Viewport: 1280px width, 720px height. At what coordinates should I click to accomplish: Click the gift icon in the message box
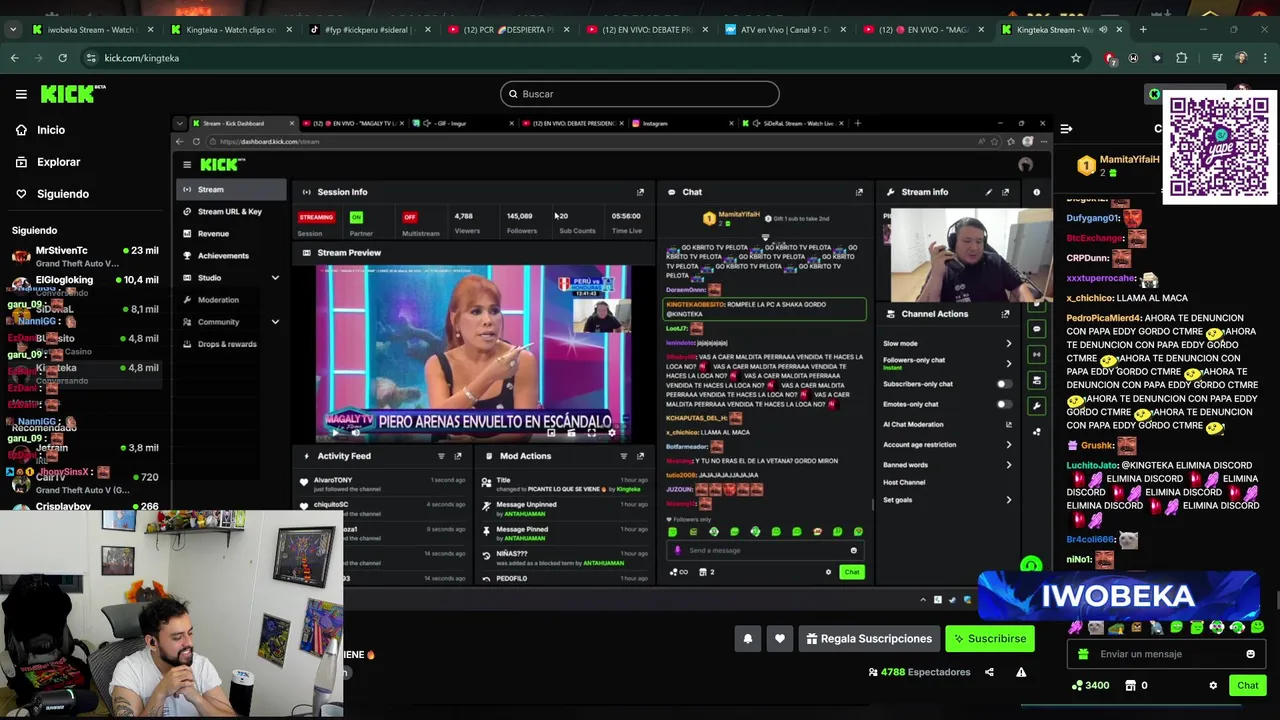[1083, 654]
